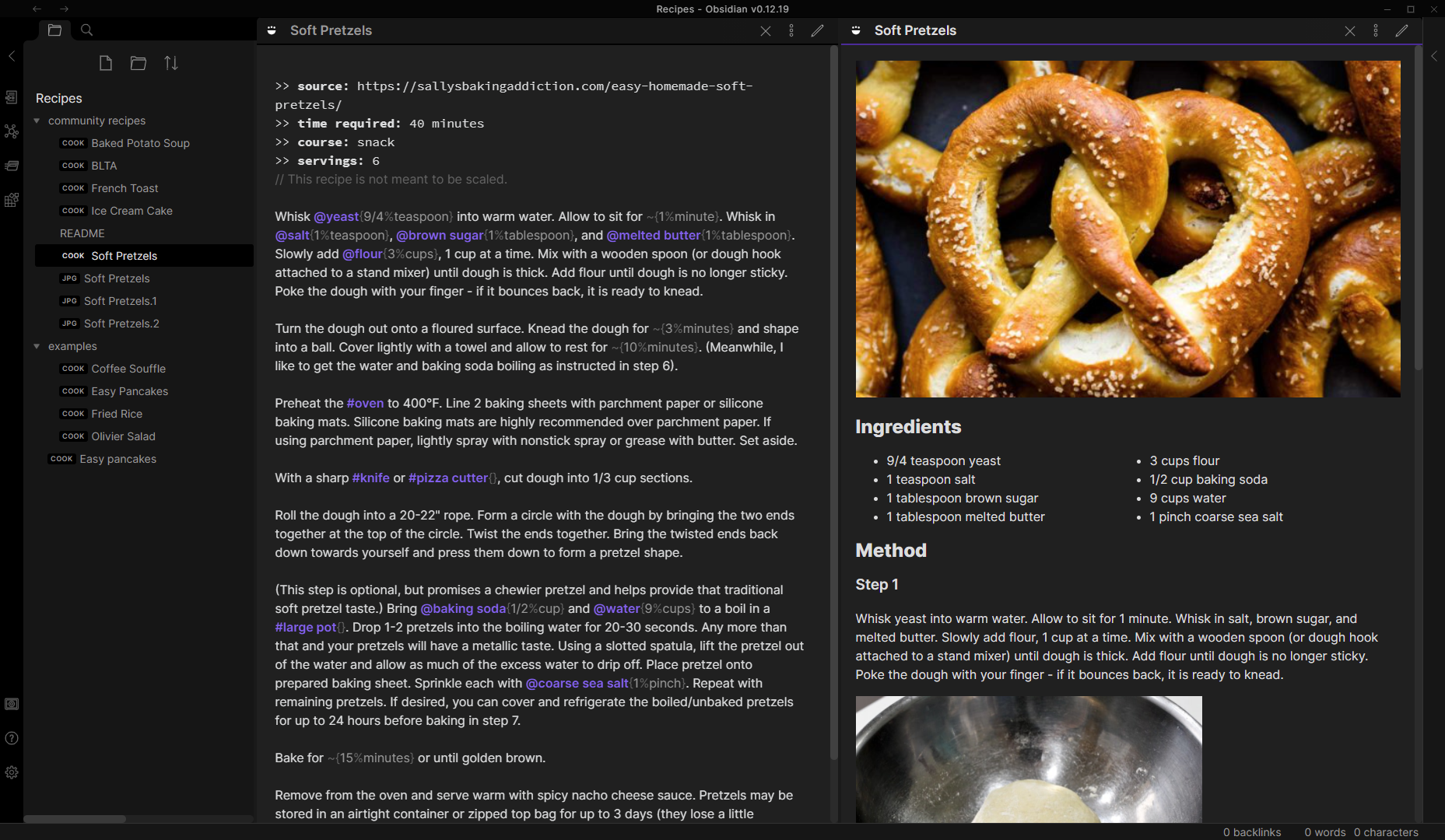Open Olivier Salad recipe
Screen dimensions: 1445x840
pos(144,436)
